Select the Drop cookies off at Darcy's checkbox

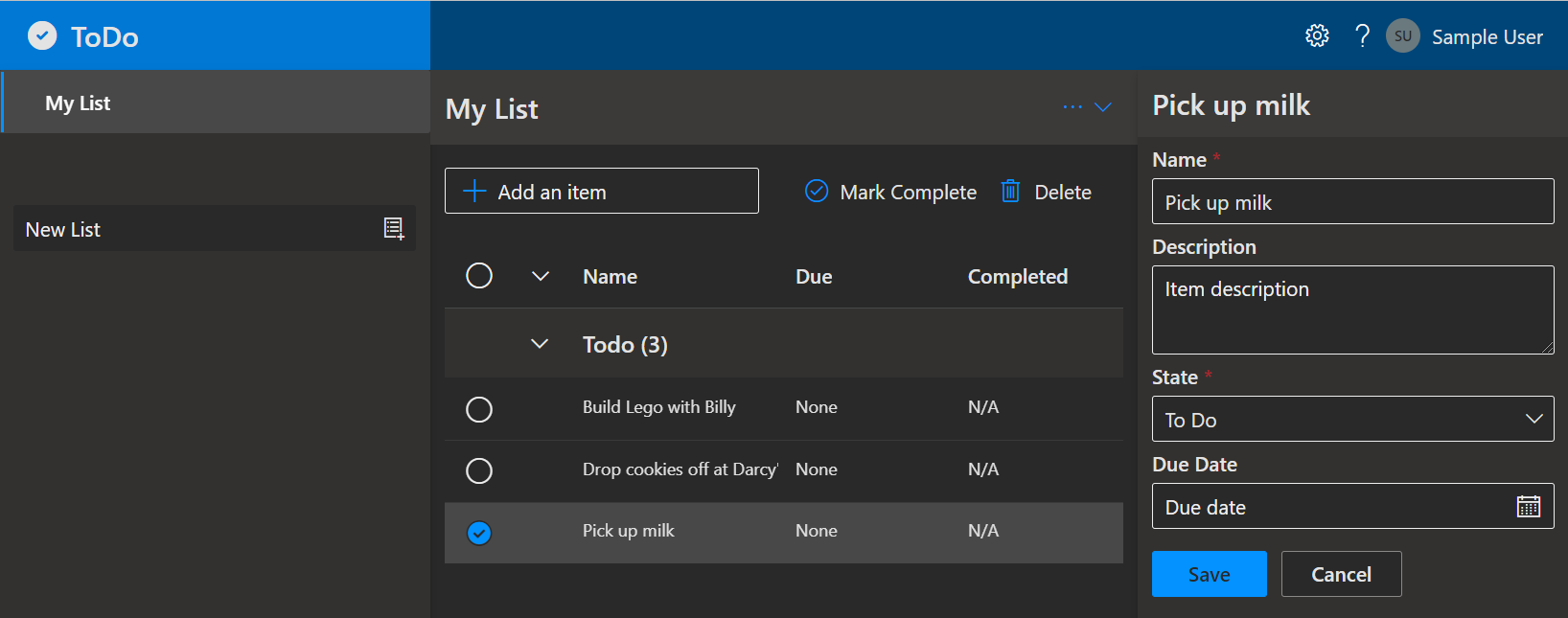click(x=479, y=470)
